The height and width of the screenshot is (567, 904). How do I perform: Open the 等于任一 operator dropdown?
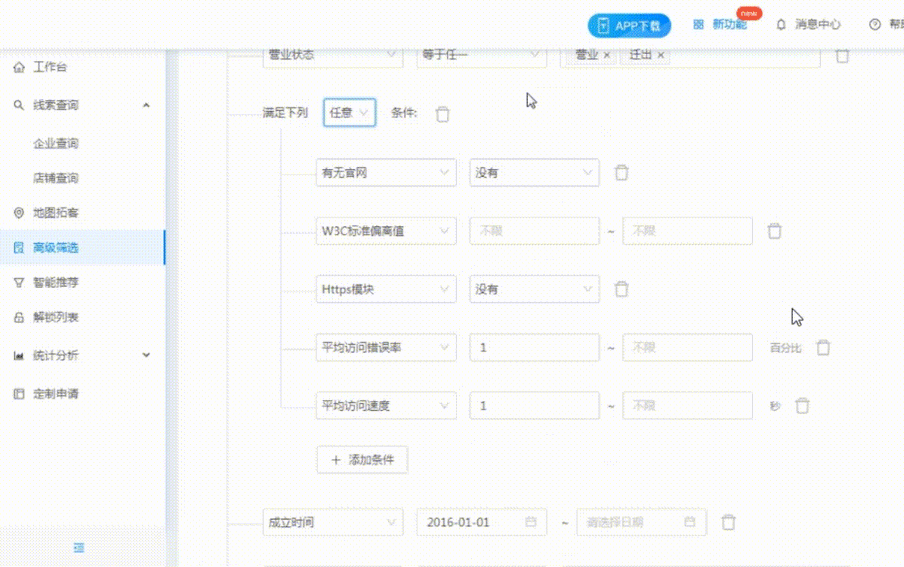click(x=481, y=55)
